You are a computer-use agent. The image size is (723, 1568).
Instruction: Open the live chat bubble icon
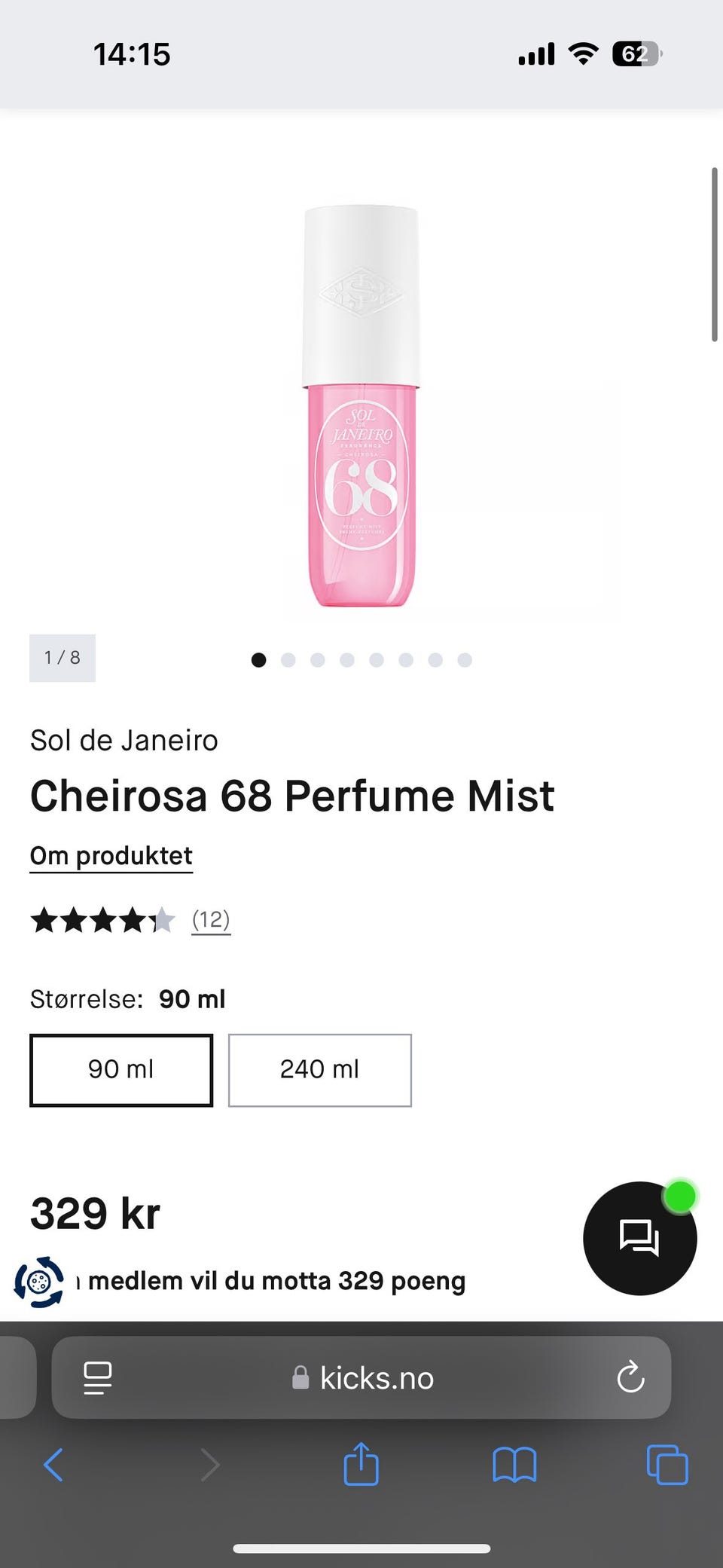[x=639, y=1238]
